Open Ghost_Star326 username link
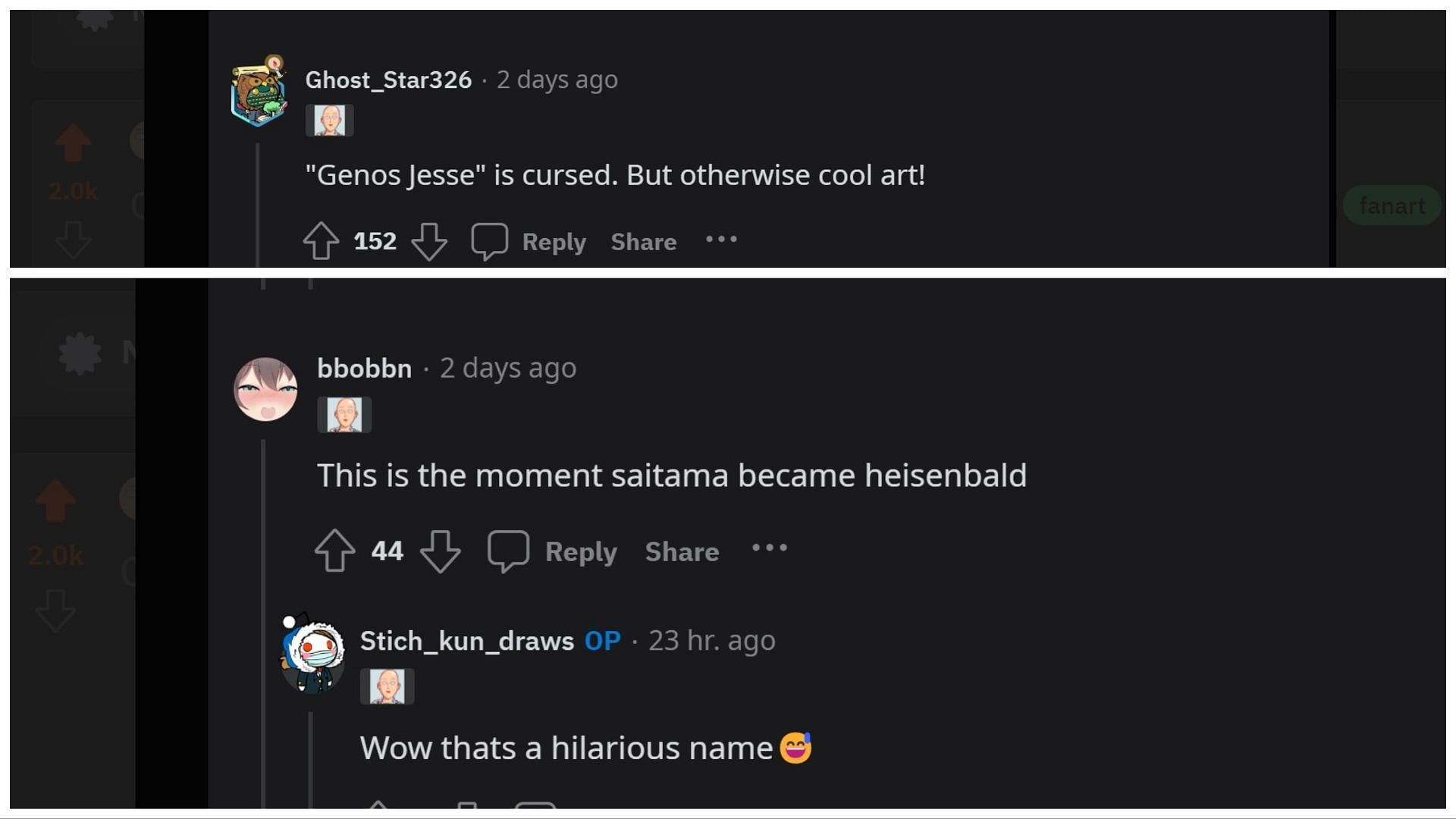 click(x=388, y=80)
